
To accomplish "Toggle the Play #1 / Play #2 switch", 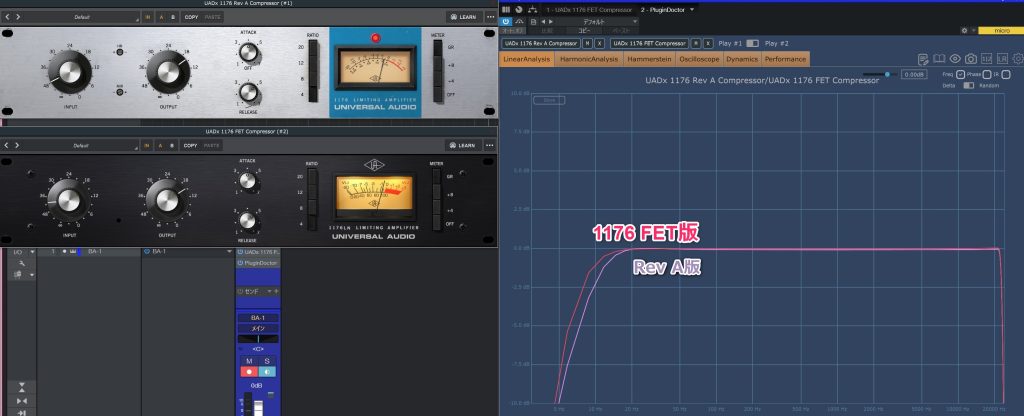I will pyautogui.click(x=752, y=44).
